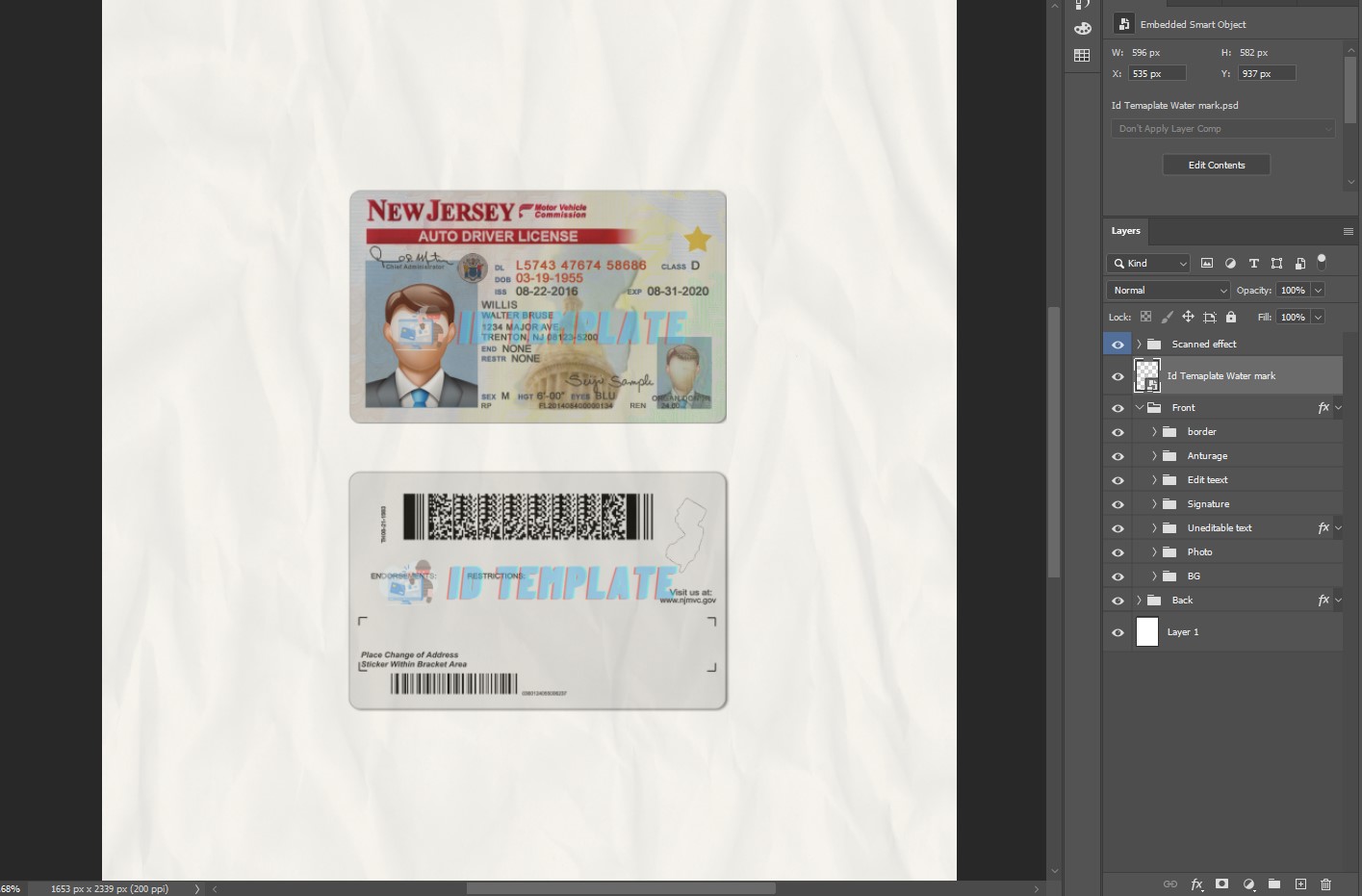The height and width of the screenshot is (896, 1362).
Task: Open the Swatches palette panel icon
Action: click(x=1082, y=29)
